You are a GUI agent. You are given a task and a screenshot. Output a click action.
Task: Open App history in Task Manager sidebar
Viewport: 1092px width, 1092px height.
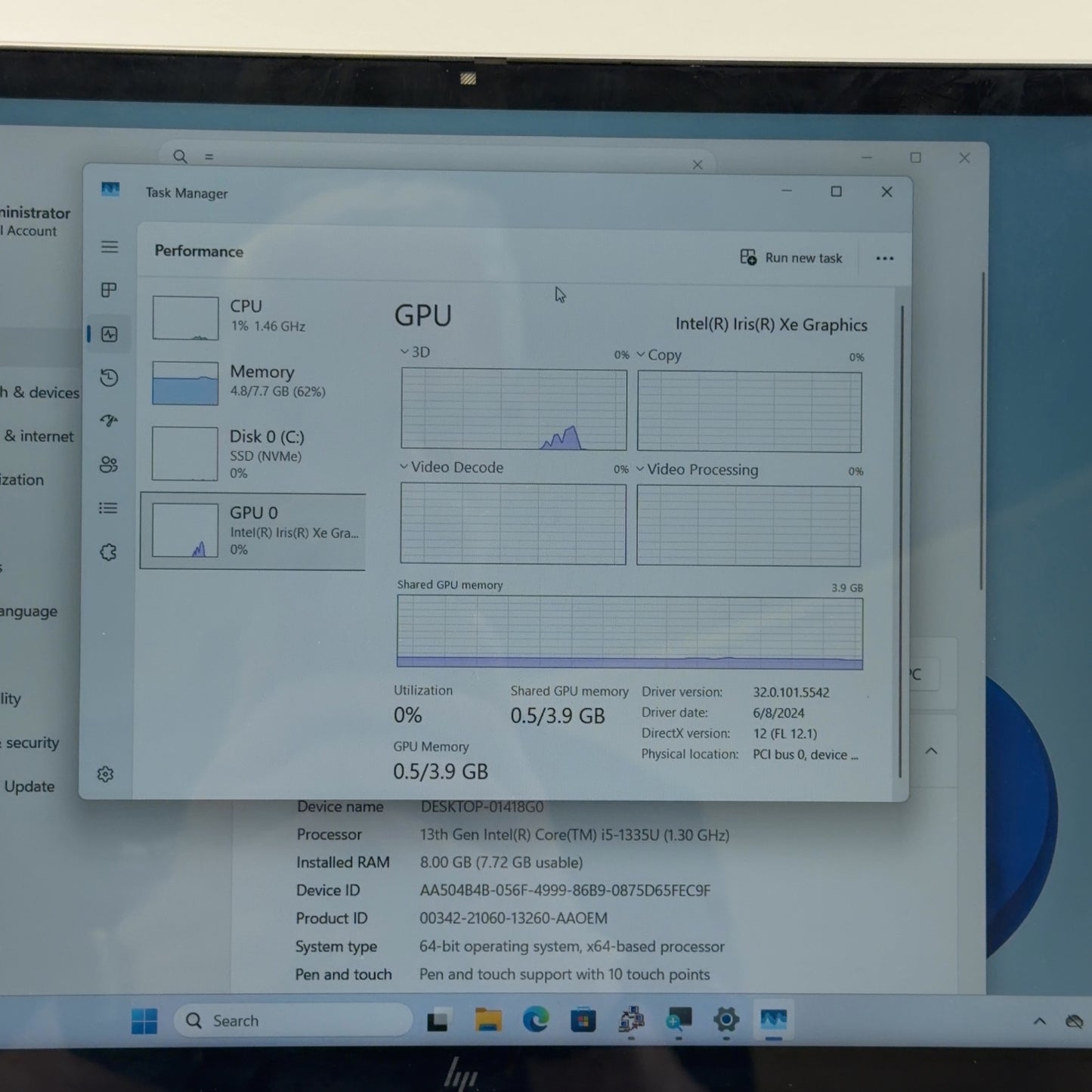pyautogui.click(x=109, y=377)
